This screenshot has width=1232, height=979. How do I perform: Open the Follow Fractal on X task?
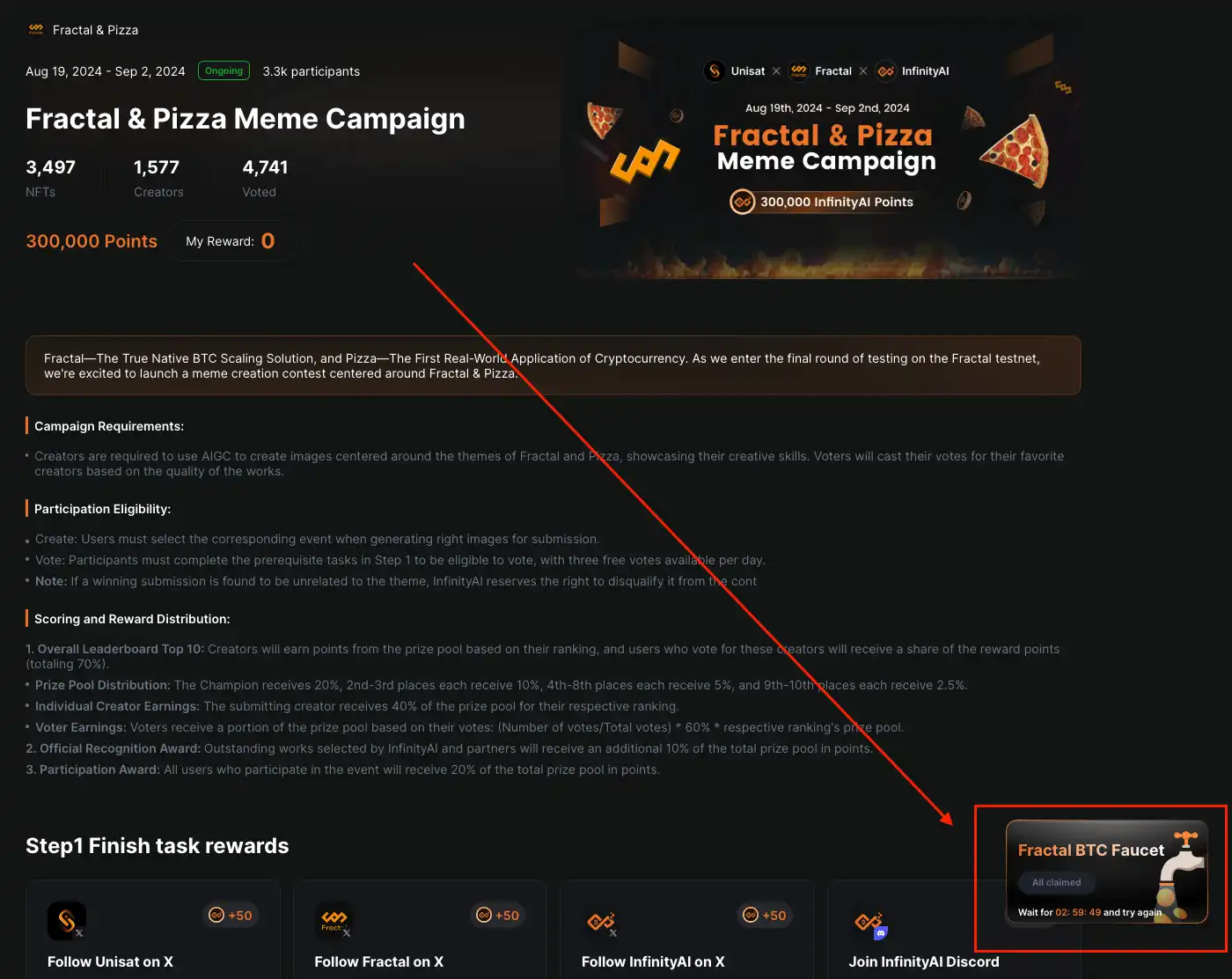(x=378, y=961)
